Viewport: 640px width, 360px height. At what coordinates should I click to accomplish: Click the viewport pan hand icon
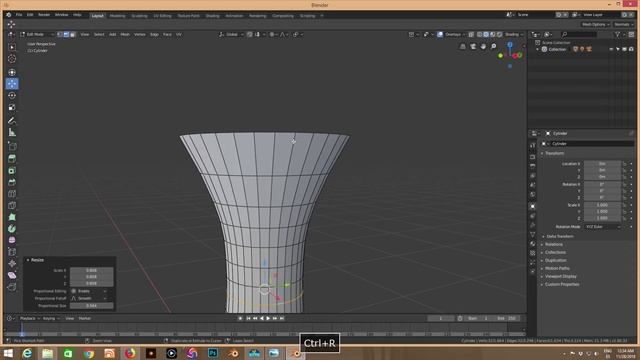point(483,47)
